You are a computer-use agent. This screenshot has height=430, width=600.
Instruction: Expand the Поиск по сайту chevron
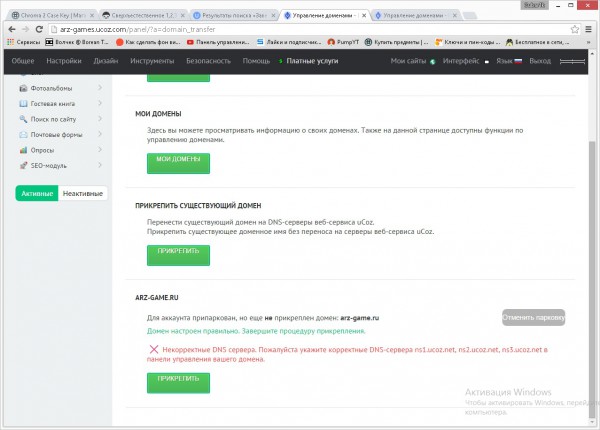click(x=100, y=119)
